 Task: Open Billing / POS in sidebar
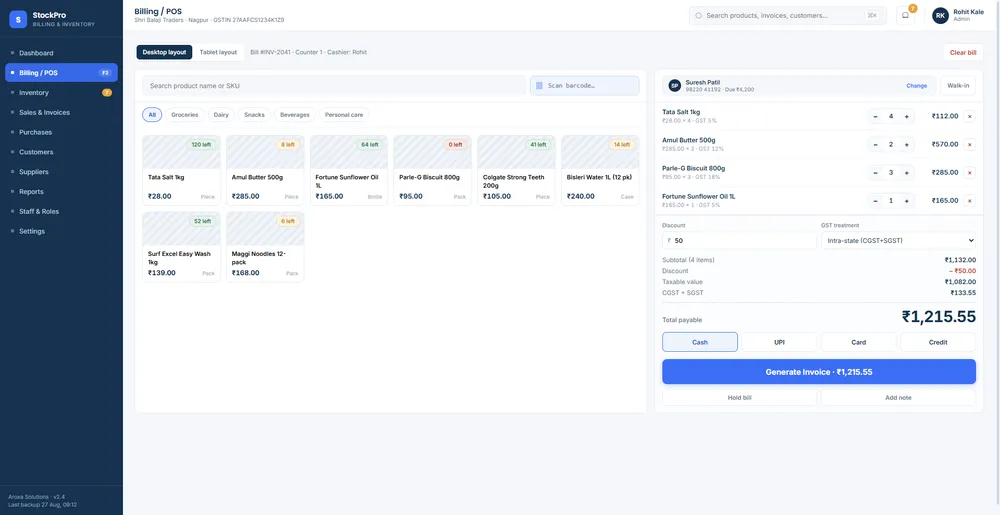[61, 73]
